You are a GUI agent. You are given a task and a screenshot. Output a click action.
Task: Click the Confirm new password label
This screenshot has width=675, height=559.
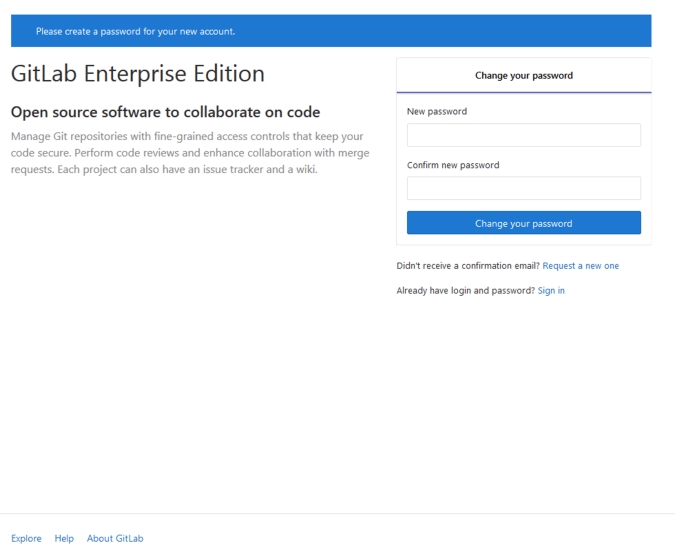click(453, 165)
